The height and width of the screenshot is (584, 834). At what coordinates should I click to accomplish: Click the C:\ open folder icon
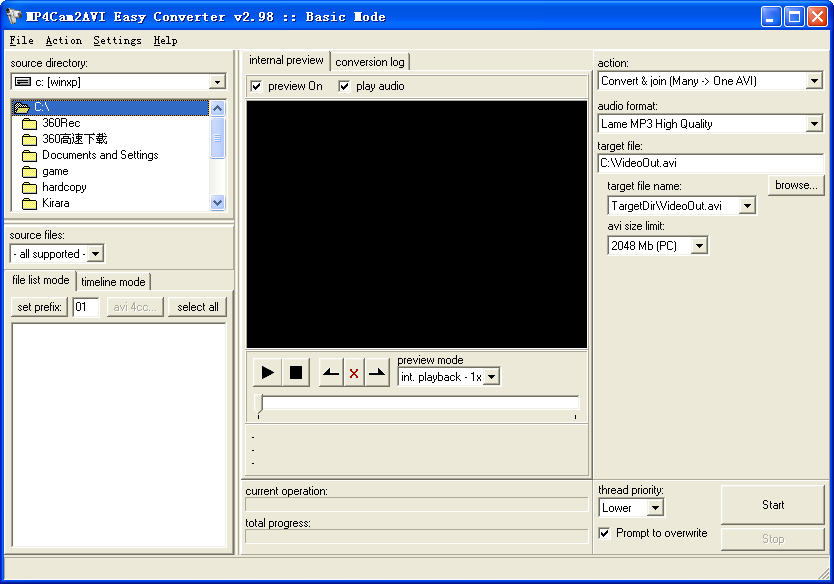coord(22,108)
